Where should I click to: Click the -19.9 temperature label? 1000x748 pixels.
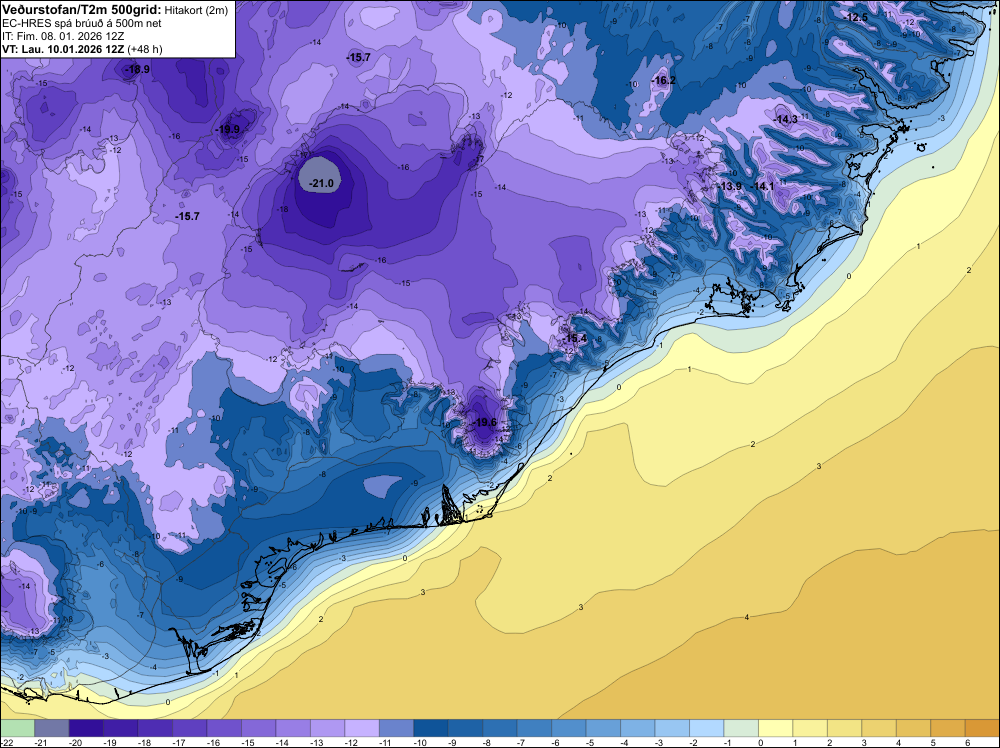click(x=228, y=129)
